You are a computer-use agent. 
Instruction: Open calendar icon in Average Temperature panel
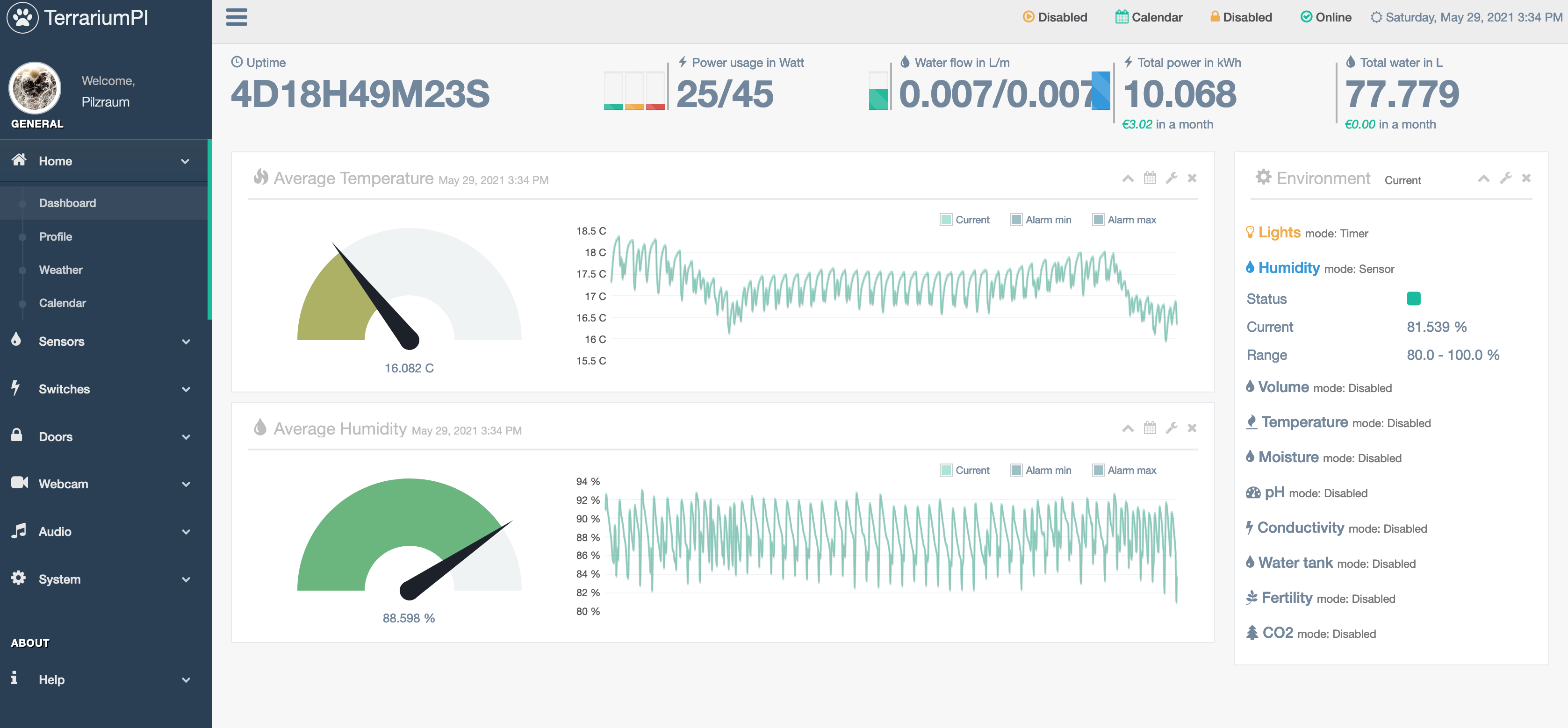pos(1149,178)
